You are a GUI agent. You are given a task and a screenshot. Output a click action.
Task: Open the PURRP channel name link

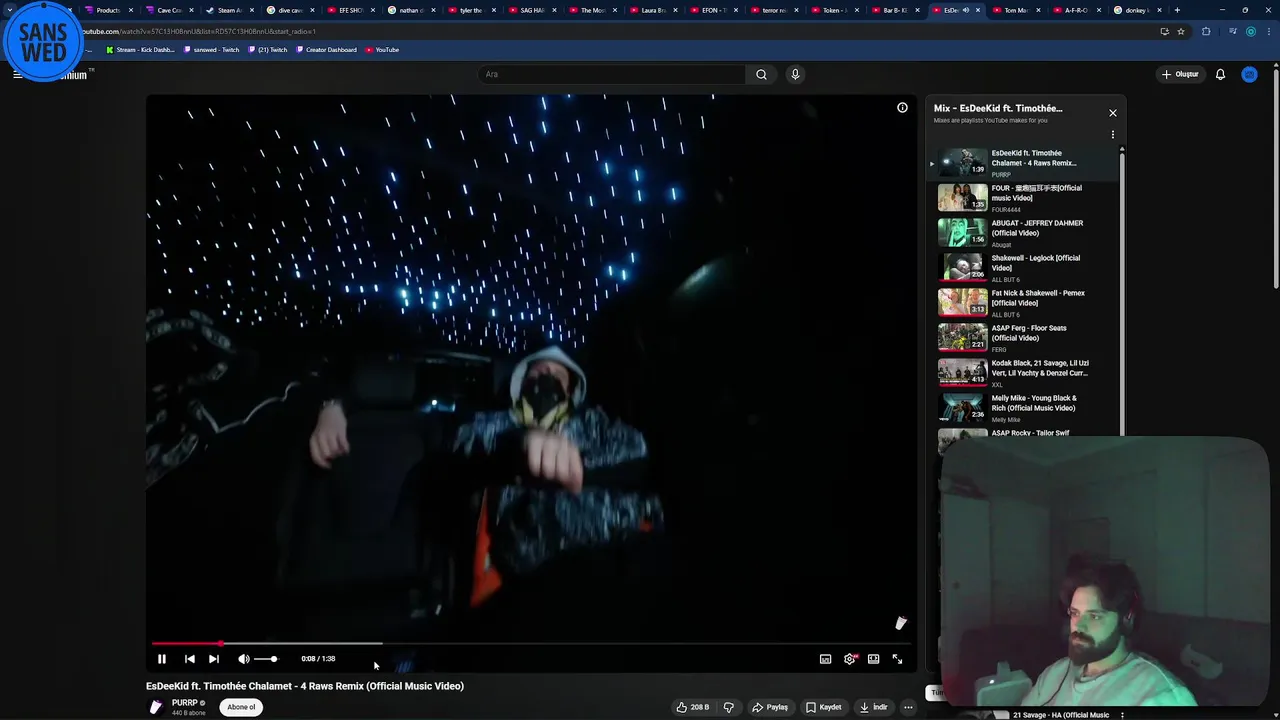(x=185, y=703)
